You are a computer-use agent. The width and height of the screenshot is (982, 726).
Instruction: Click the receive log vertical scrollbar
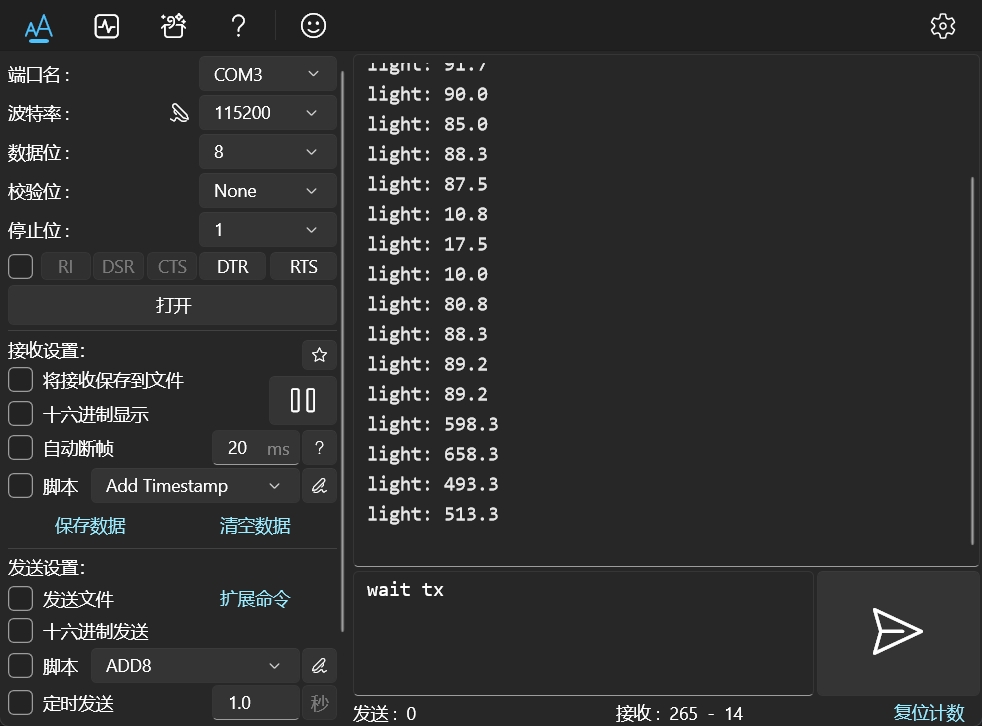(972, 360)
